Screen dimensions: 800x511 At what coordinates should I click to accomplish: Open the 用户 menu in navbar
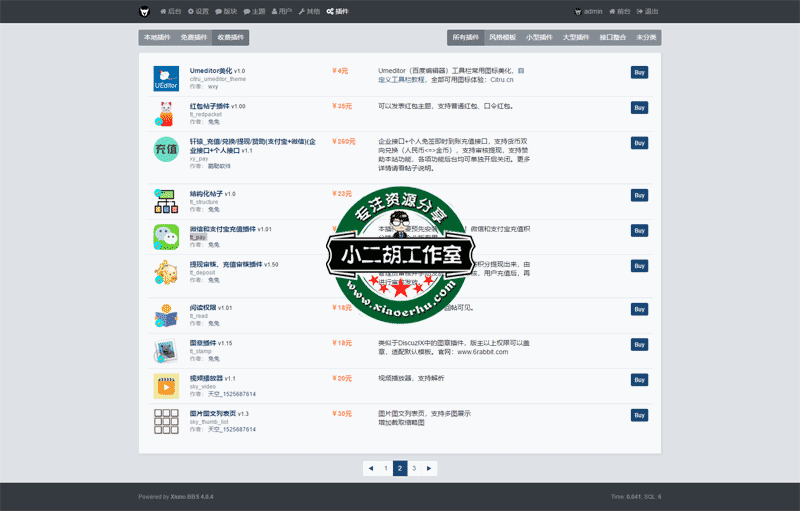coord(282,11)
